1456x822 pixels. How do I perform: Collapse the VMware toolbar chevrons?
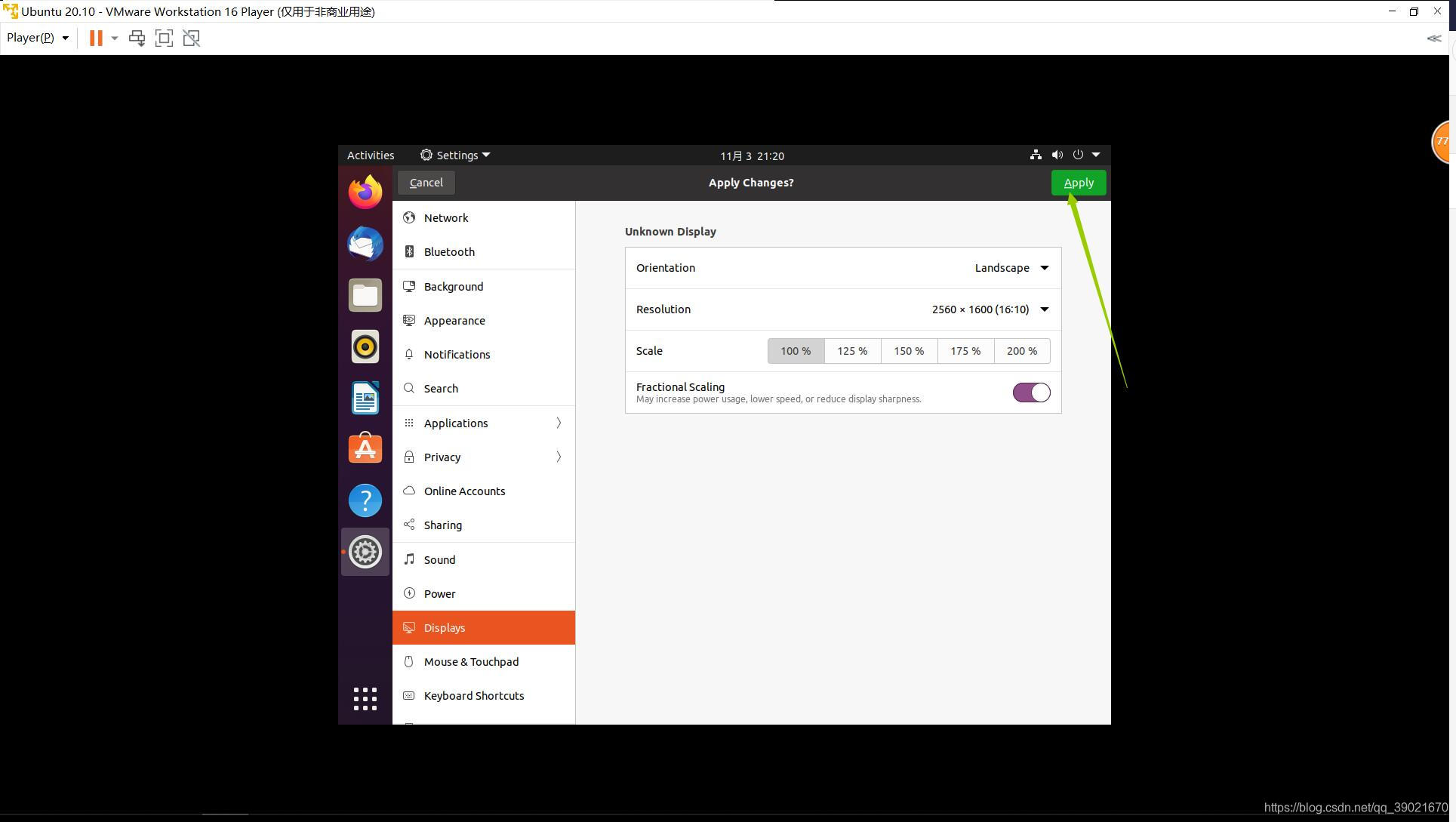point(1434,38)
